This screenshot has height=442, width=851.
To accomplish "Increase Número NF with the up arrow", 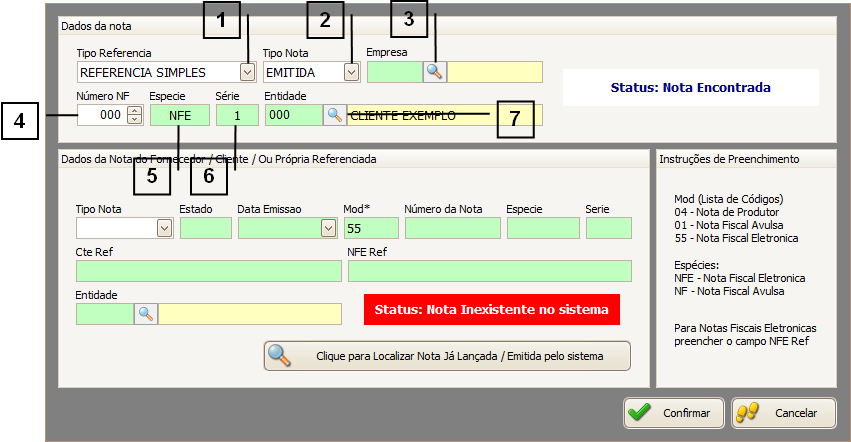I will (x=135, y=111).
